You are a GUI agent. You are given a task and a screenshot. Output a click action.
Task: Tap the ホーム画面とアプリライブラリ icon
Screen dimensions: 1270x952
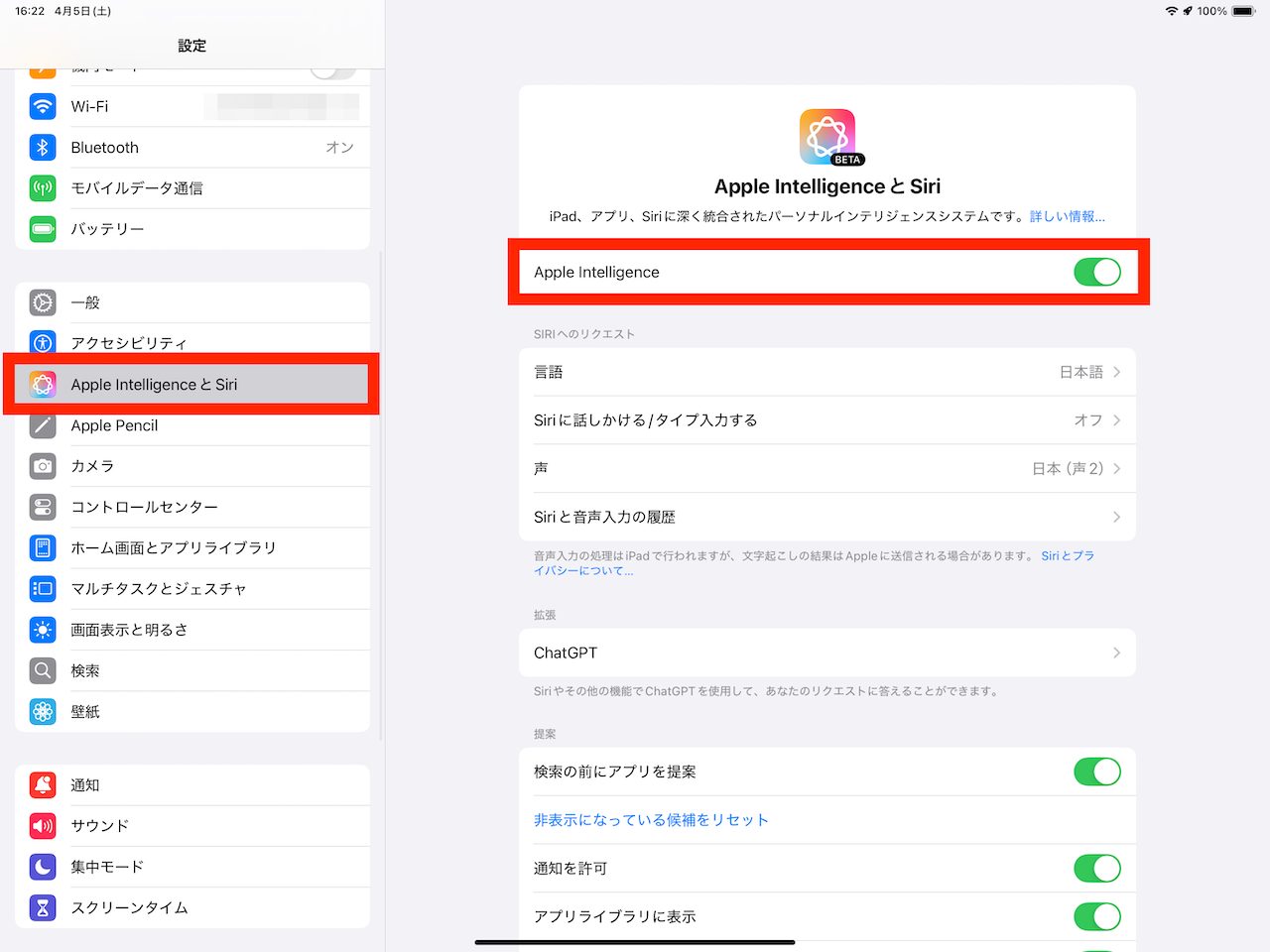click(x=43, y=547)
